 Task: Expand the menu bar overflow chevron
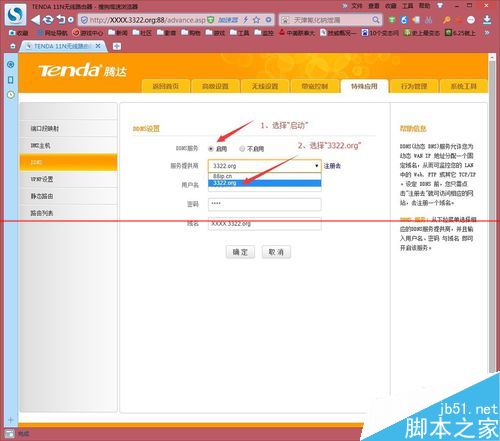[345, 6]
